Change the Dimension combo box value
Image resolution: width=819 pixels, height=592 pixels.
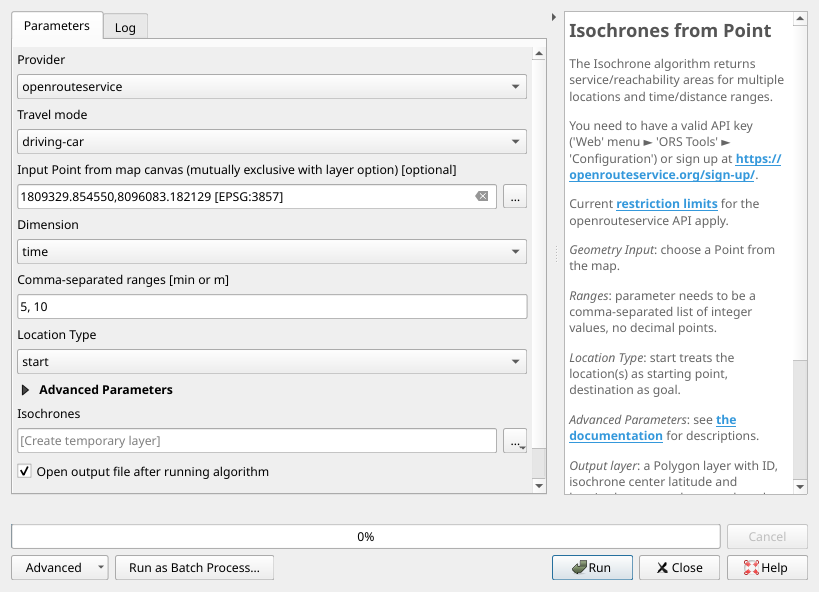pyautogui.click(x=272, y=252)
